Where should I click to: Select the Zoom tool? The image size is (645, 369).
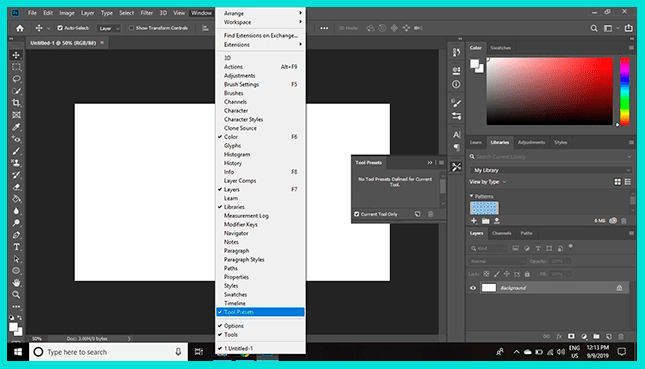coord(16,295)
